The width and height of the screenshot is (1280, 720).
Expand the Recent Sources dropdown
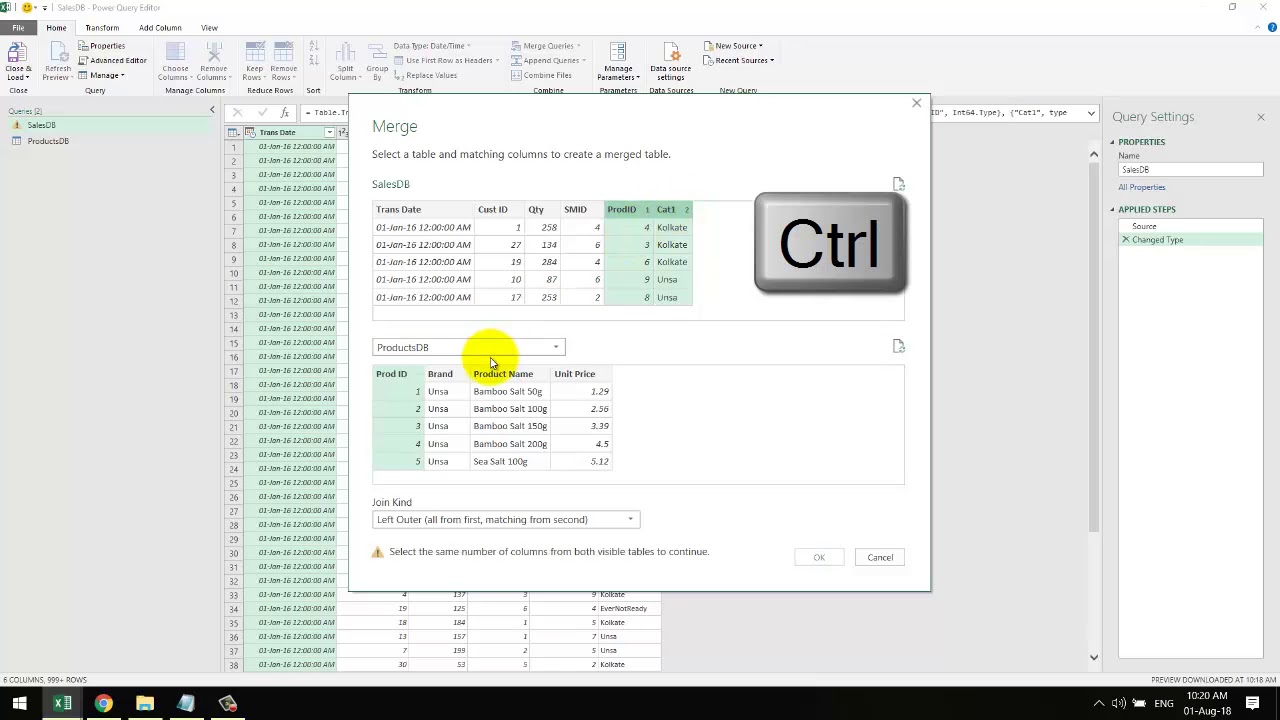tap(740, 61)
